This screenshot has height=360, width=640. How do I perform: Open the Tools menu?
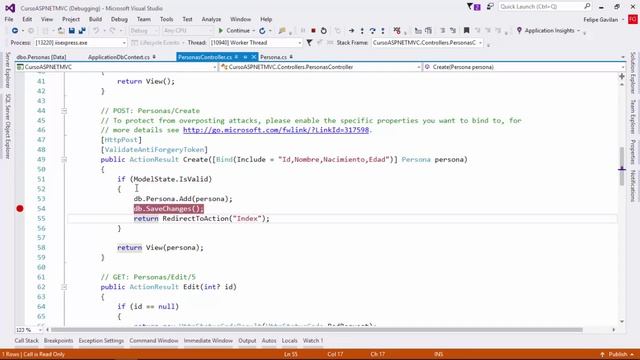tap(166, 19)
